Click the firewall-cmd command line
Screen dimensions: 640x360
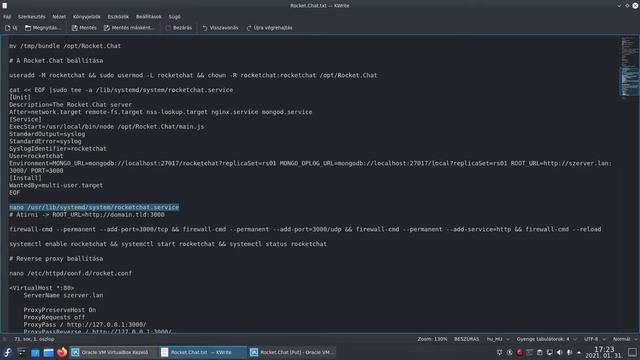point(305,229)
